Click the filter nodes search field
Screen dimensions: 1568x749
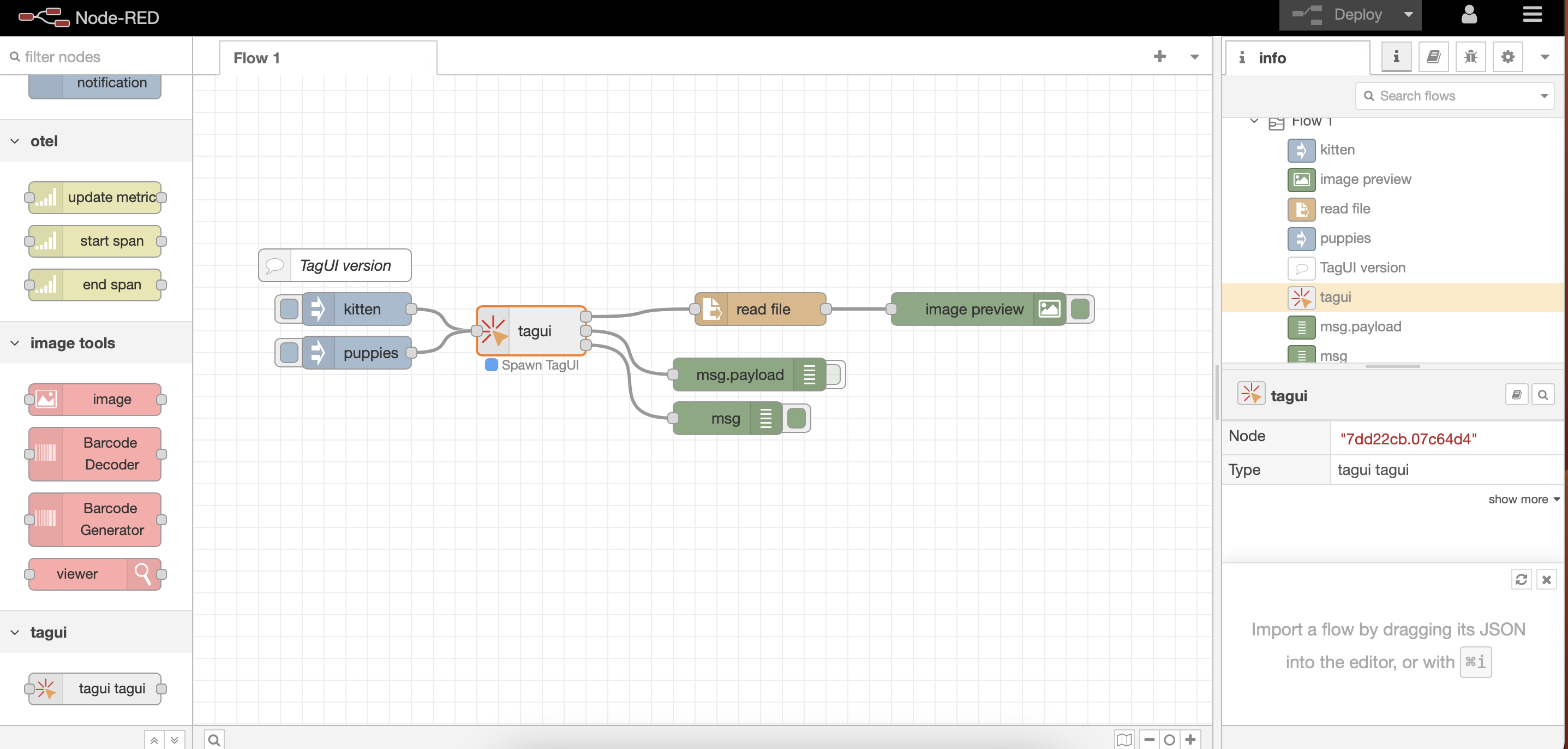coord(98,57)
